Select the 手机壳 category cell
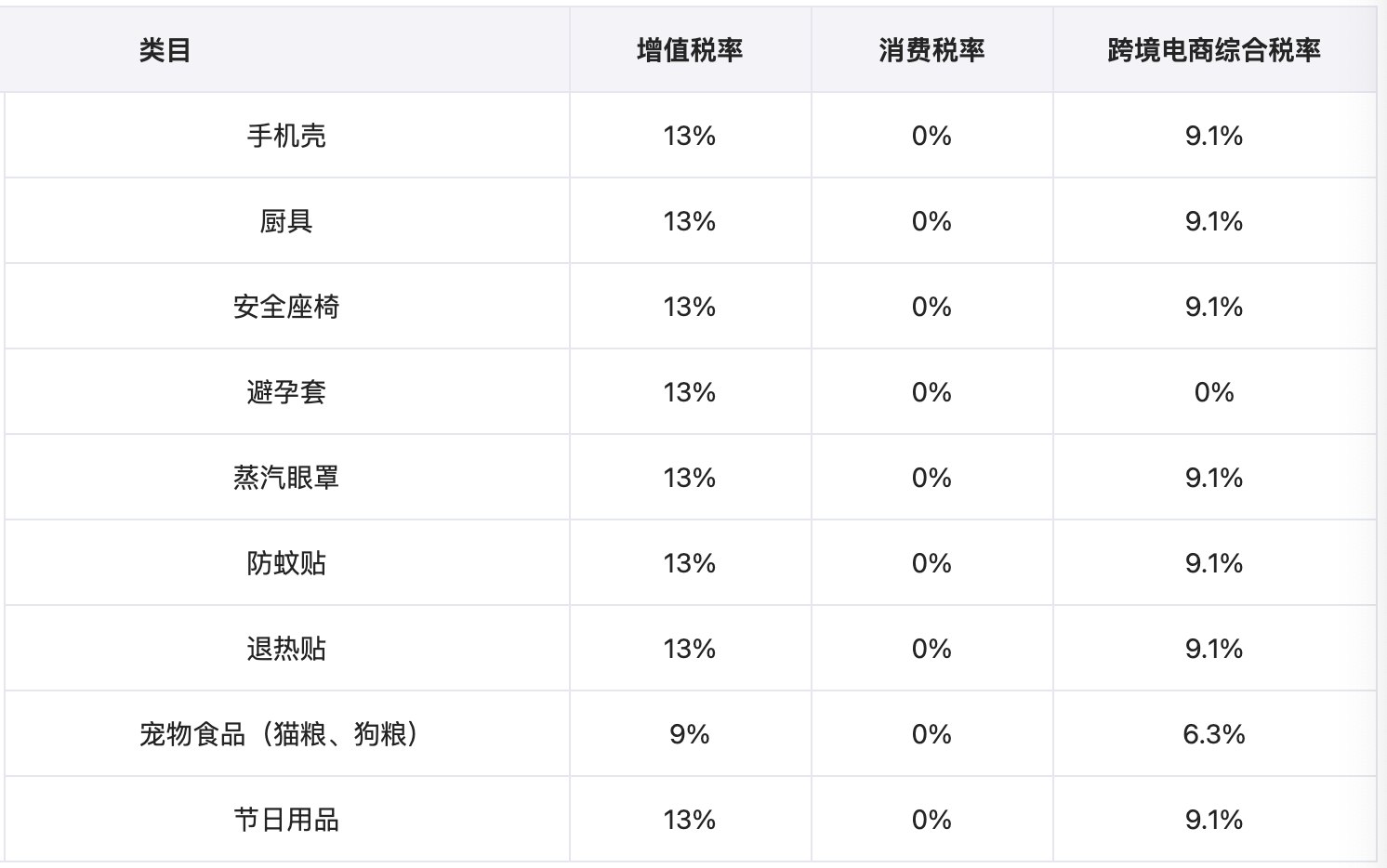Screen dimensions: 1387x868 click(286, 136)
